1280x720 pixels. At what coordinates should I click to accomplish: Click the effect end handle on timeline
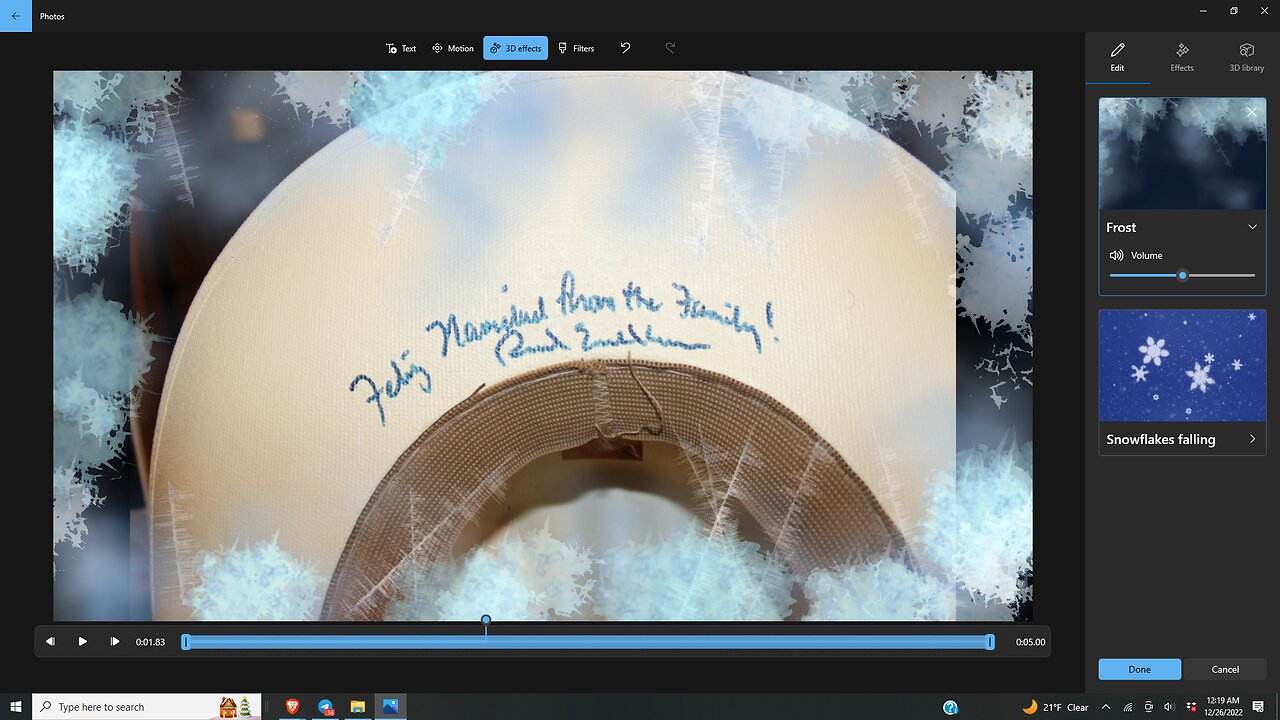(990, 642)
